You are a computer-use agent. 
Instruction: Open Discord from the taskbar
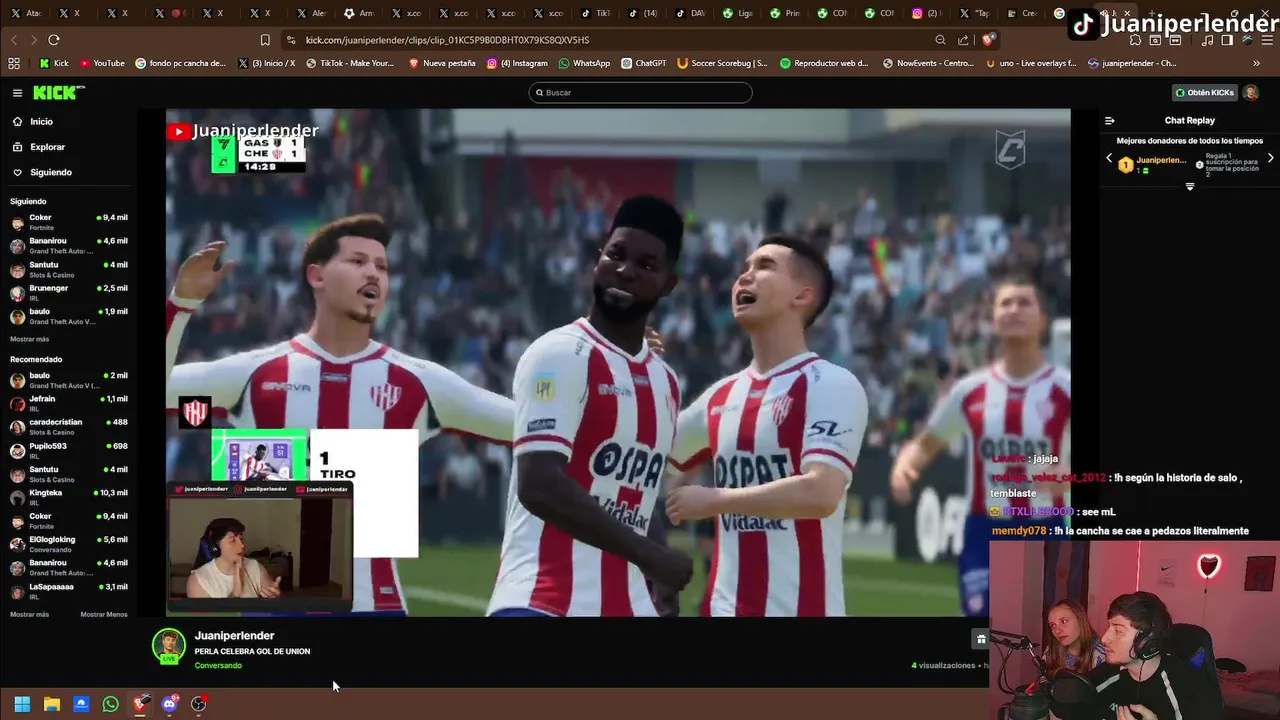[x=170, y=704]
